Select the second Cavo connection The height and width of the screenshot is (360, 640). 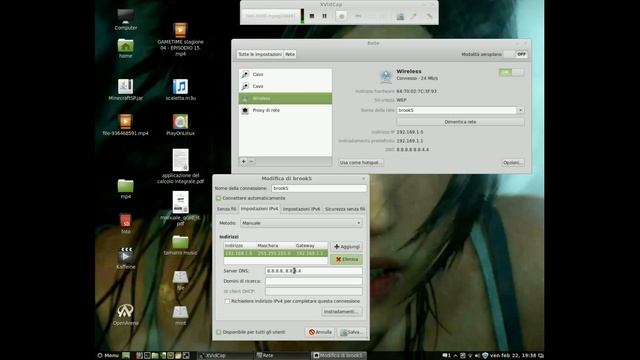(x=285, y=86)
